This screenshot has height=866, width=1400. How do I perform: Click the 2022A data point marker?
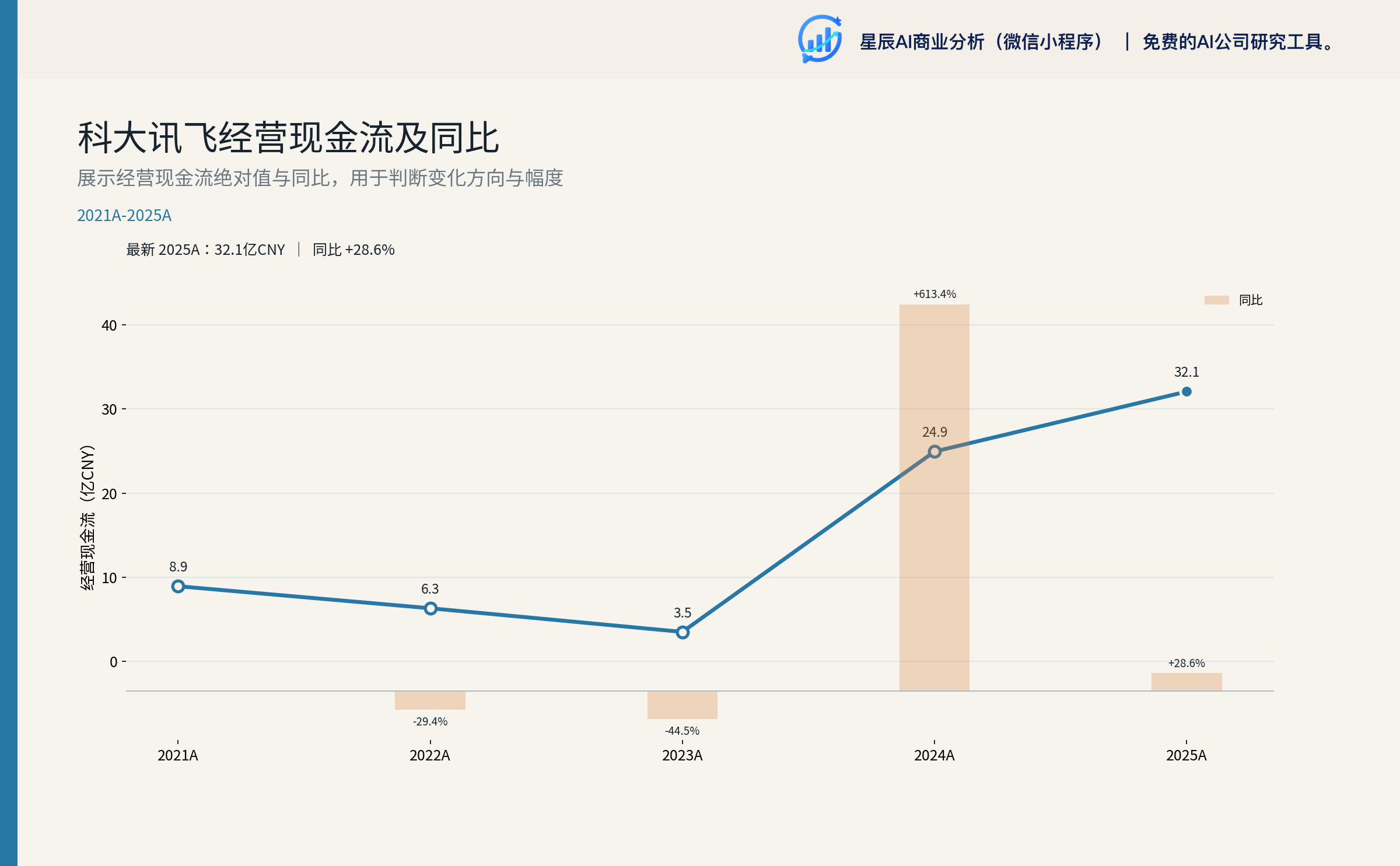pyautogui.click(x=430, y=608)
